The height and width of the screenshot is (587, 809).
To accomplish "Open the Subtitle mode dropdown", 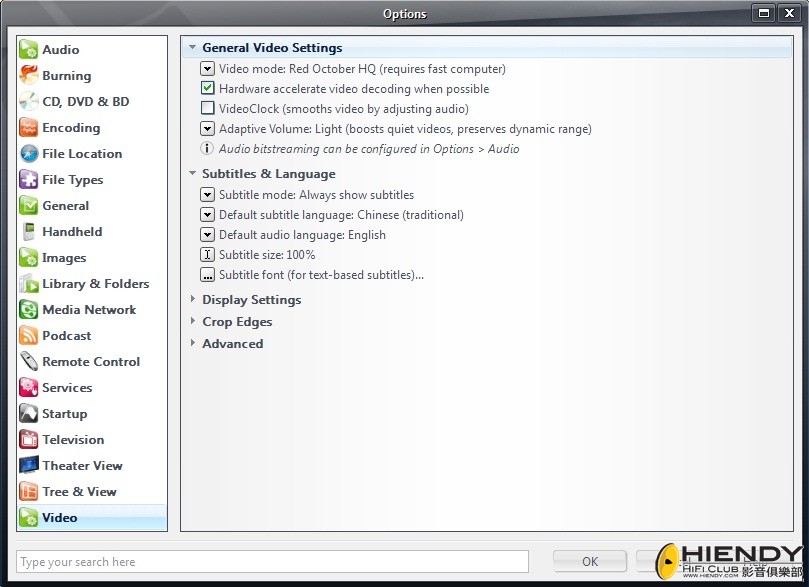I will 207,194.
